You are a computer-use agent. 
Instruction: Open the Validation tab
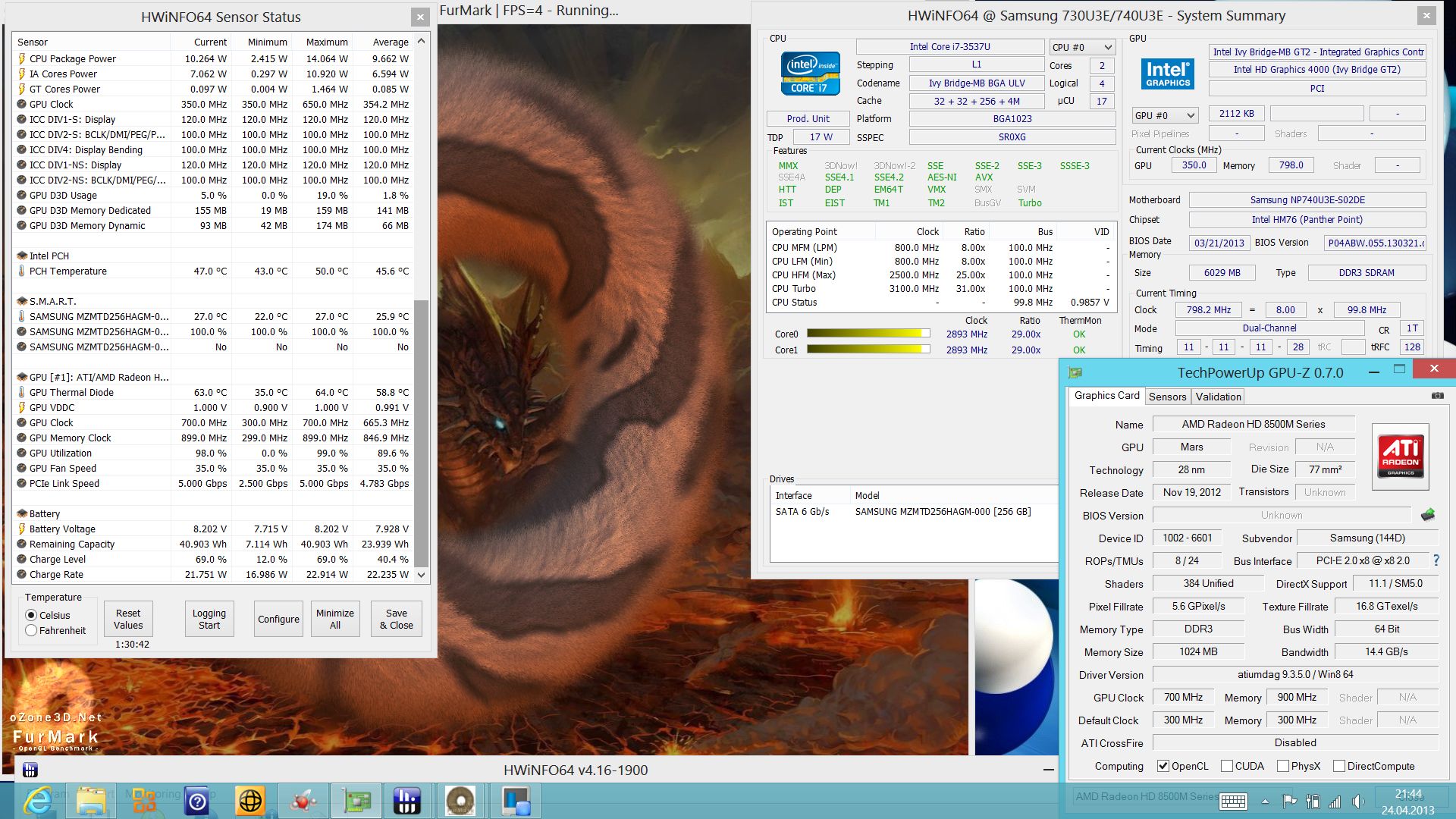pyautogui.click(x=1218, y=397)
